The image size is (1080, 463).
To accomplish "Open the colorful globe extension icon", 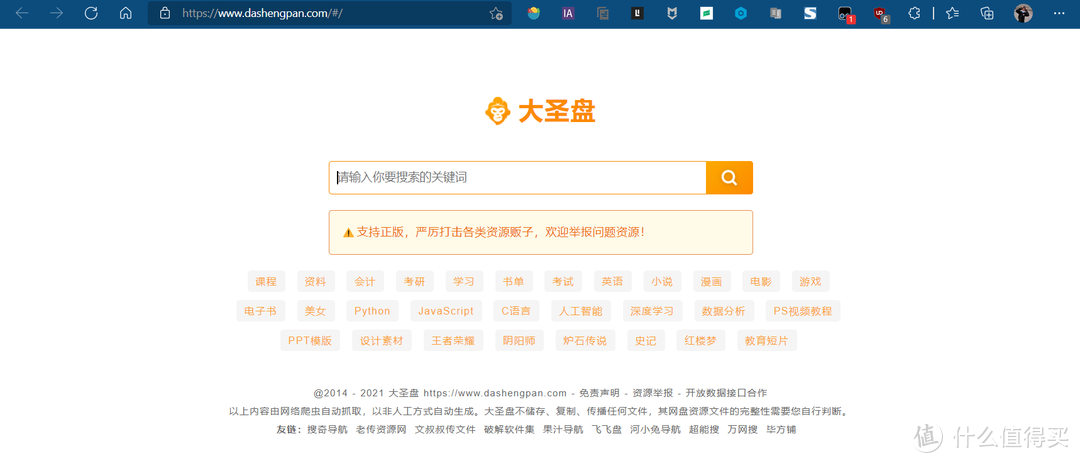I will coord(534,13).
